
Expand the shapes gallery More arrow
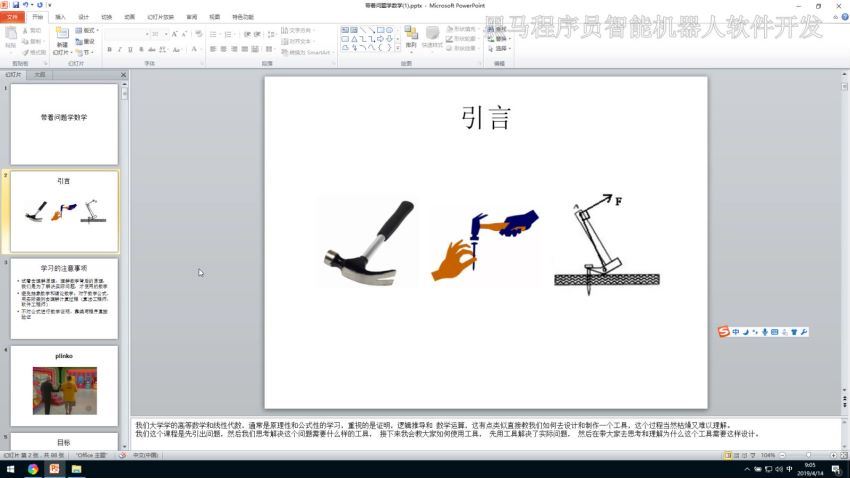coord(398,48)
